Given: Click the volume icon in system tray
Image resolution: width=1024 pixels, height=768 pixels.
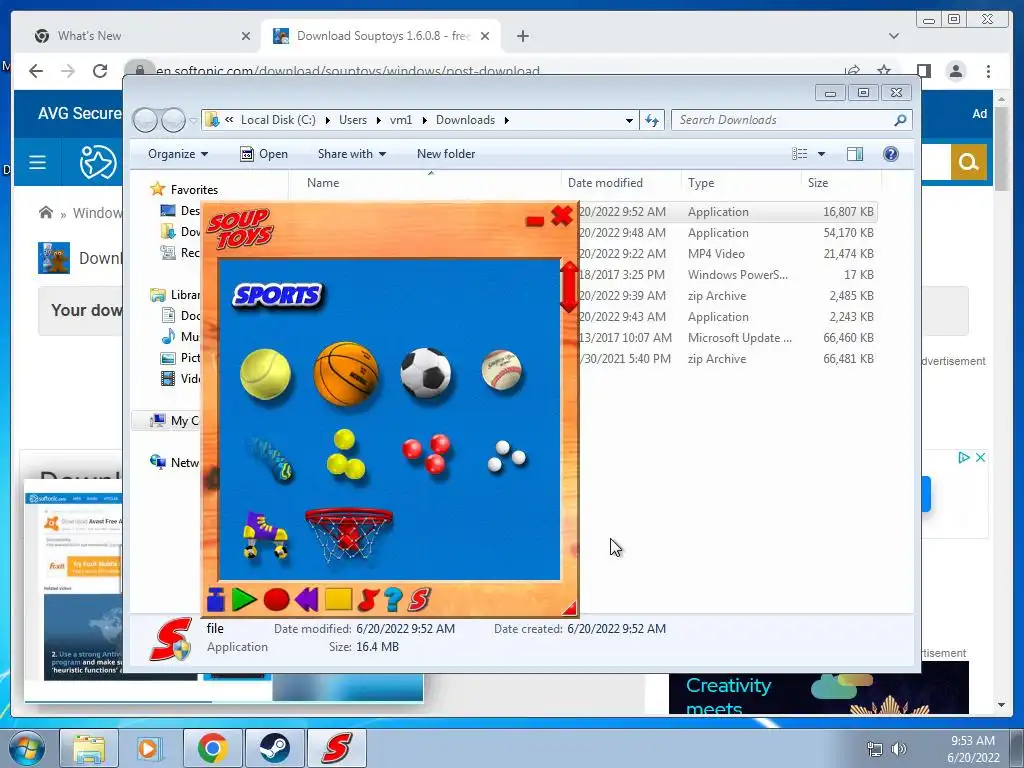Looking at the screenshot, I should [x=899, y=749].
